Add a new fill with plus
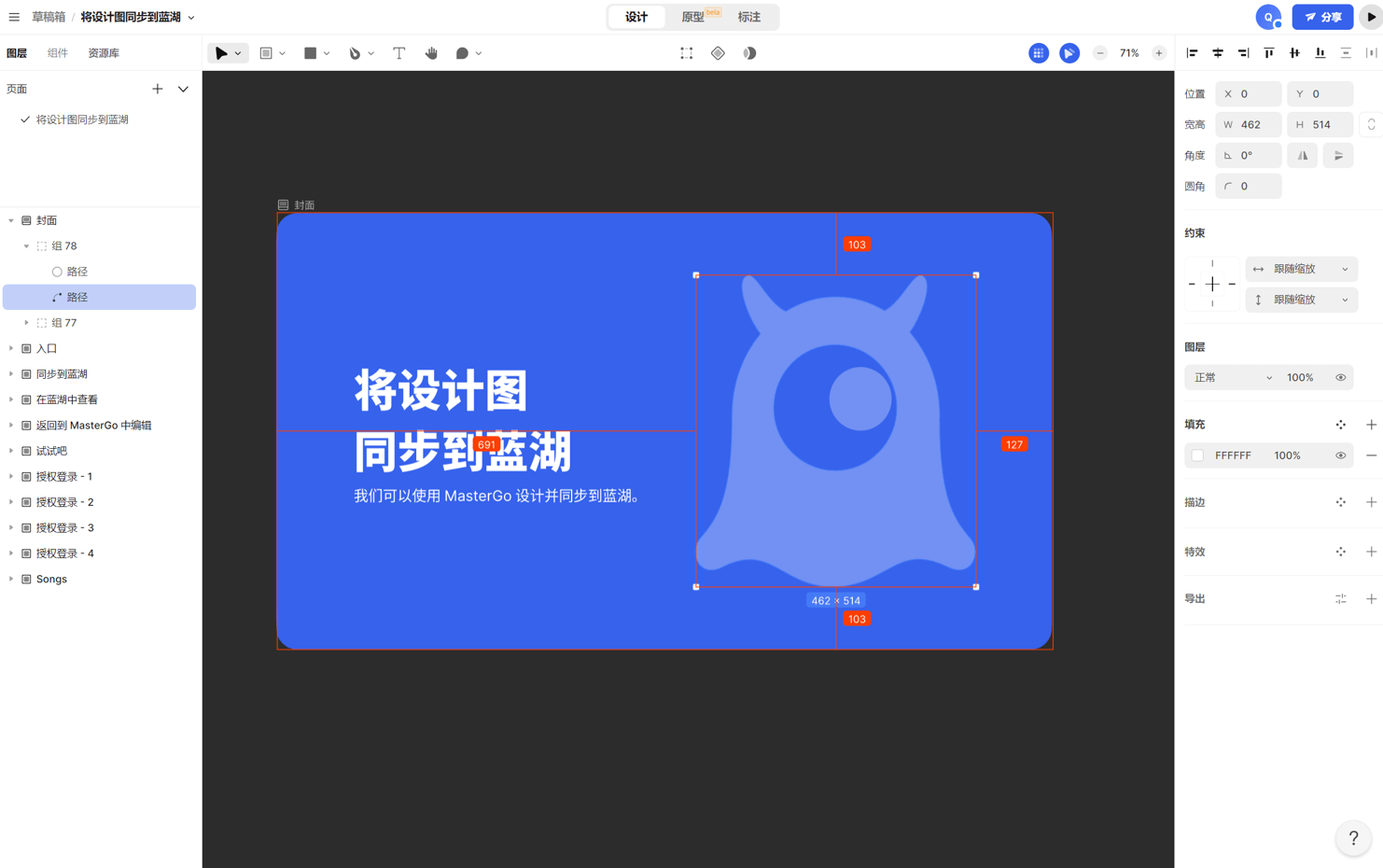 (x=1371, y=425)
